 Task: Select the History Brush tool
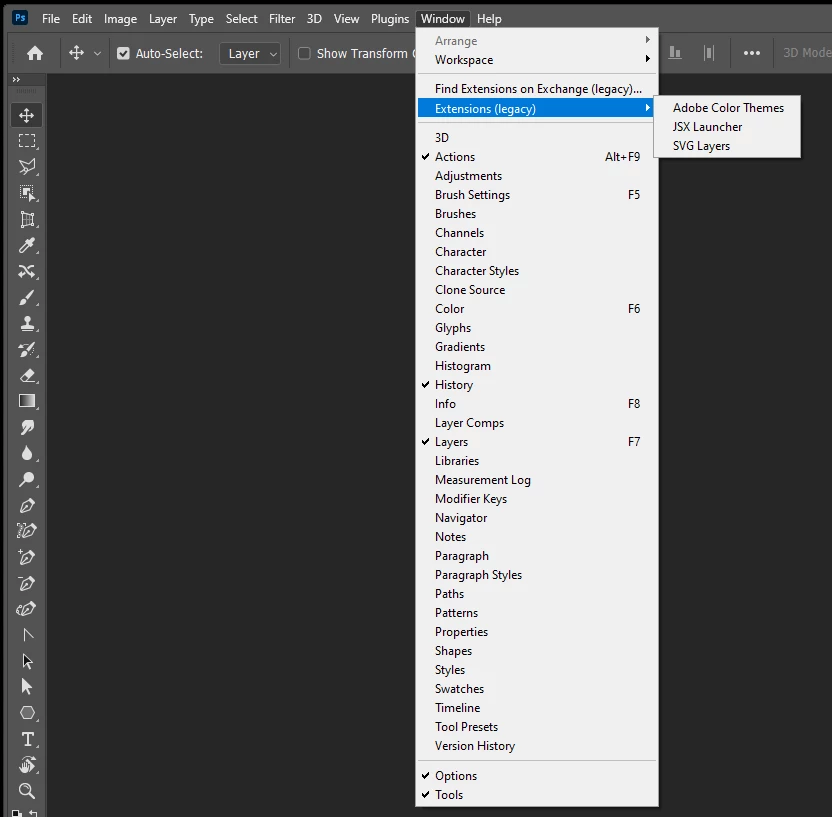(27, 349)
